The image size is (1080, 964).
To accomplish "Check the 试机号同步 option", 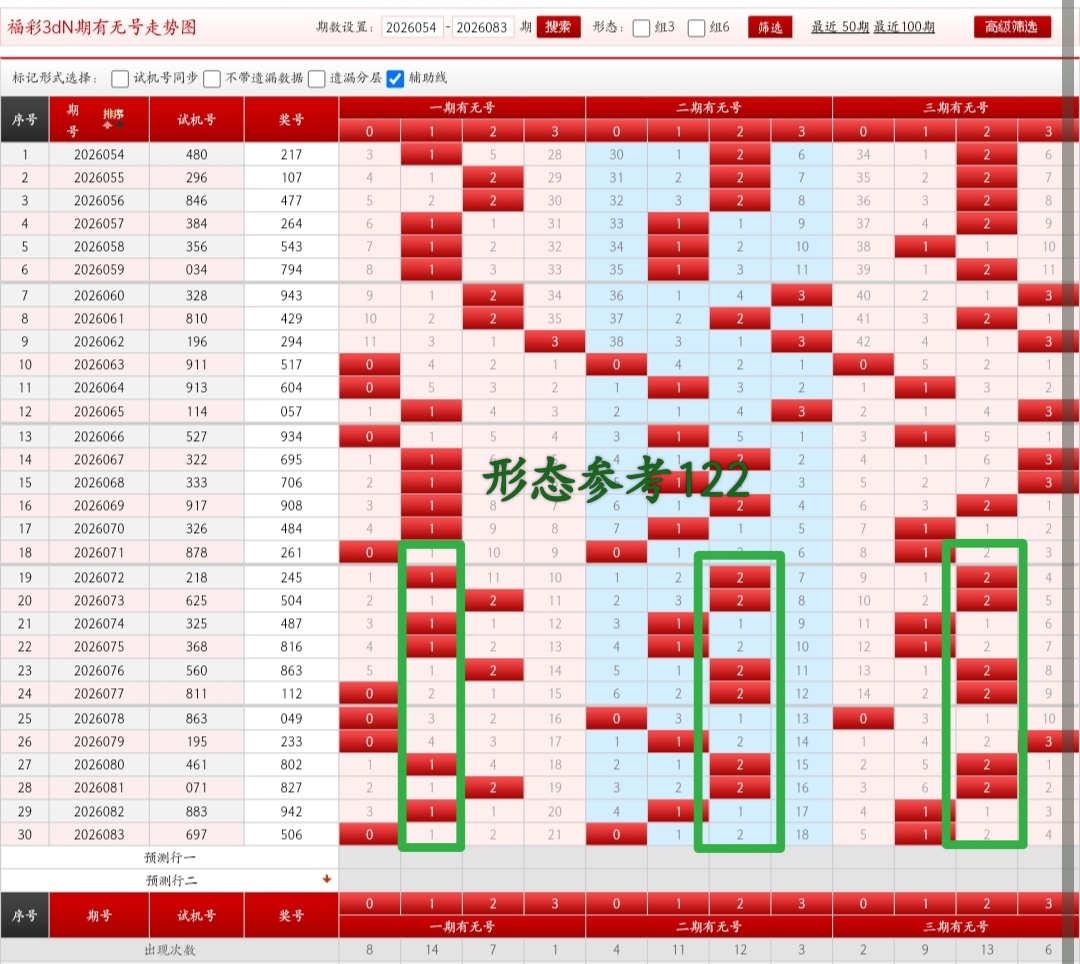I will tap(120, 78).
